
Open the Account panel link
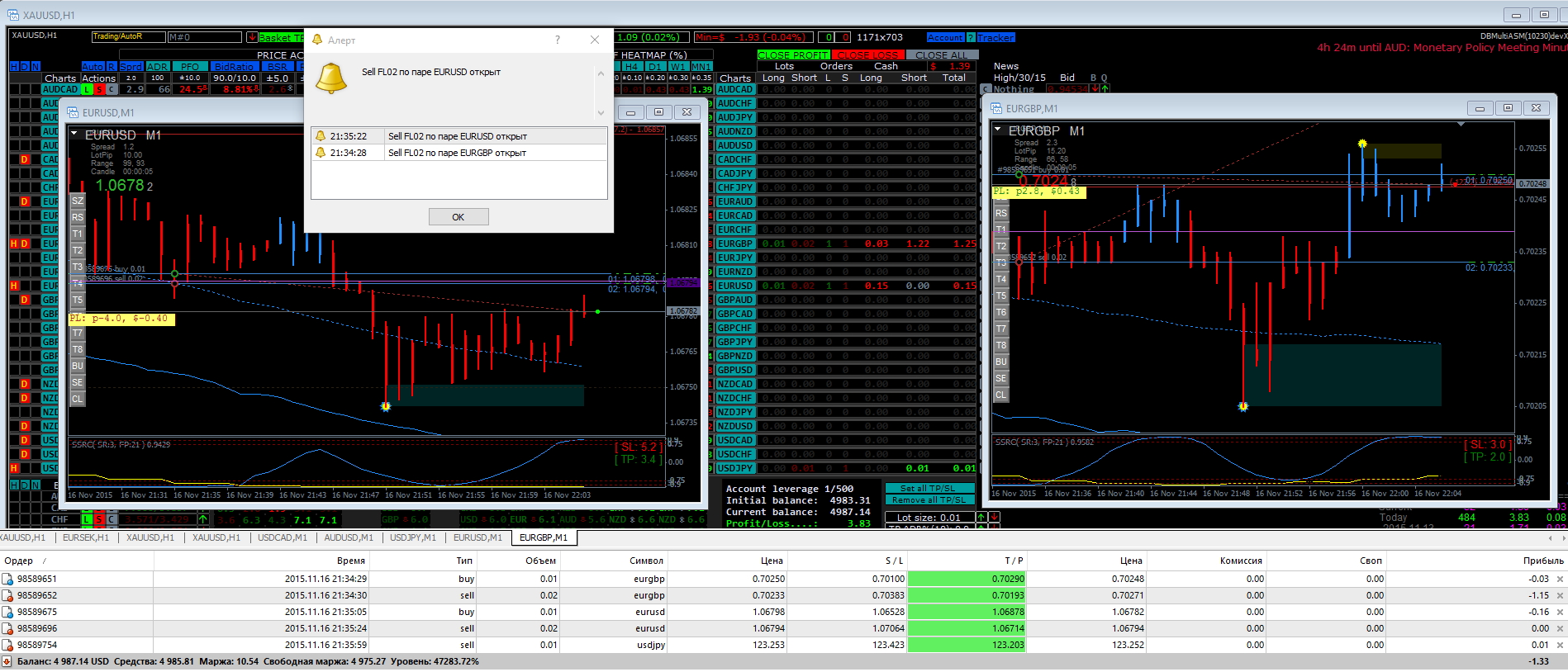945,38
